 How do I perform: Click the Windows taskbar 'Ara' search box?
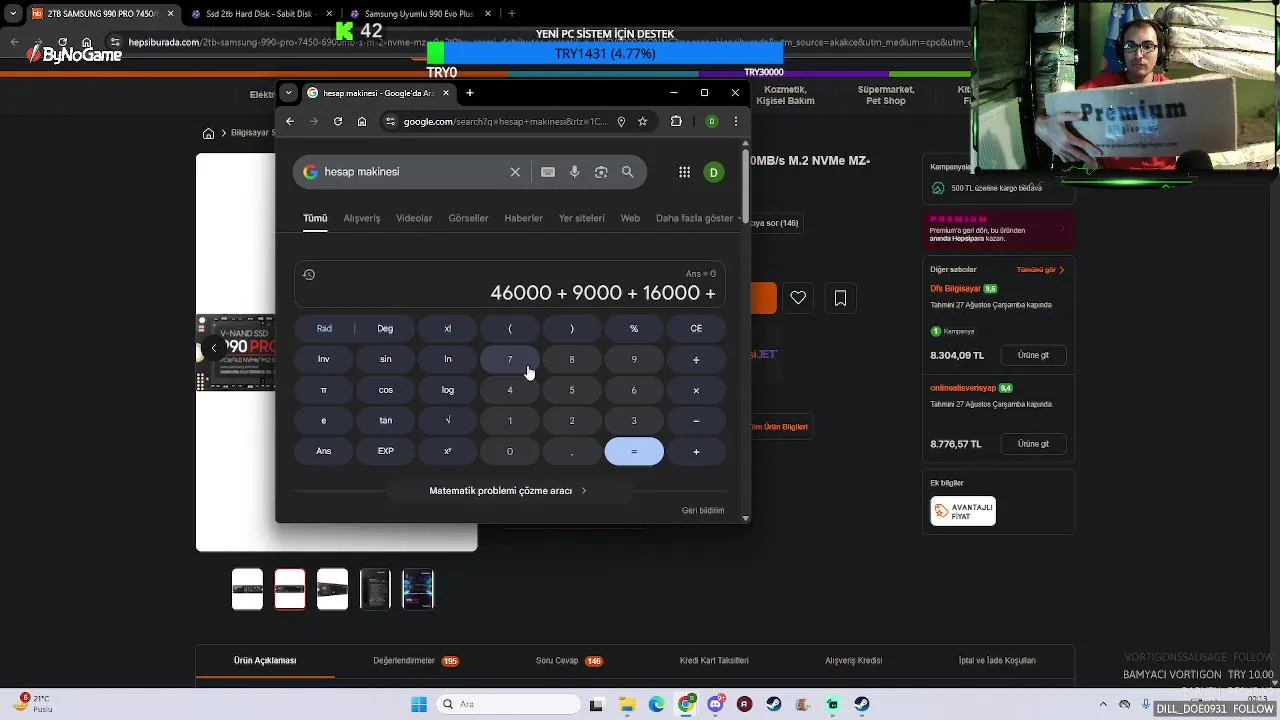(x=506, y=704)
